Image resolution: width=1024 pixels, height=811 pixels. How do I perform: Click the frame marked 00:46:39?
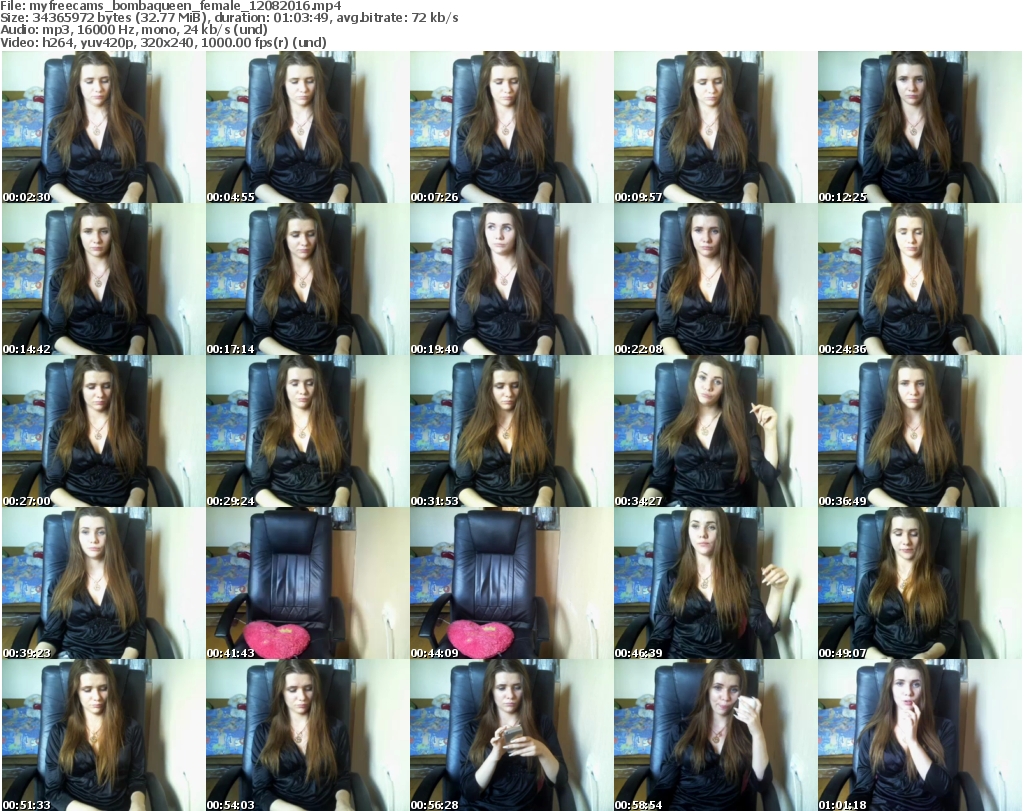[715, 583]
